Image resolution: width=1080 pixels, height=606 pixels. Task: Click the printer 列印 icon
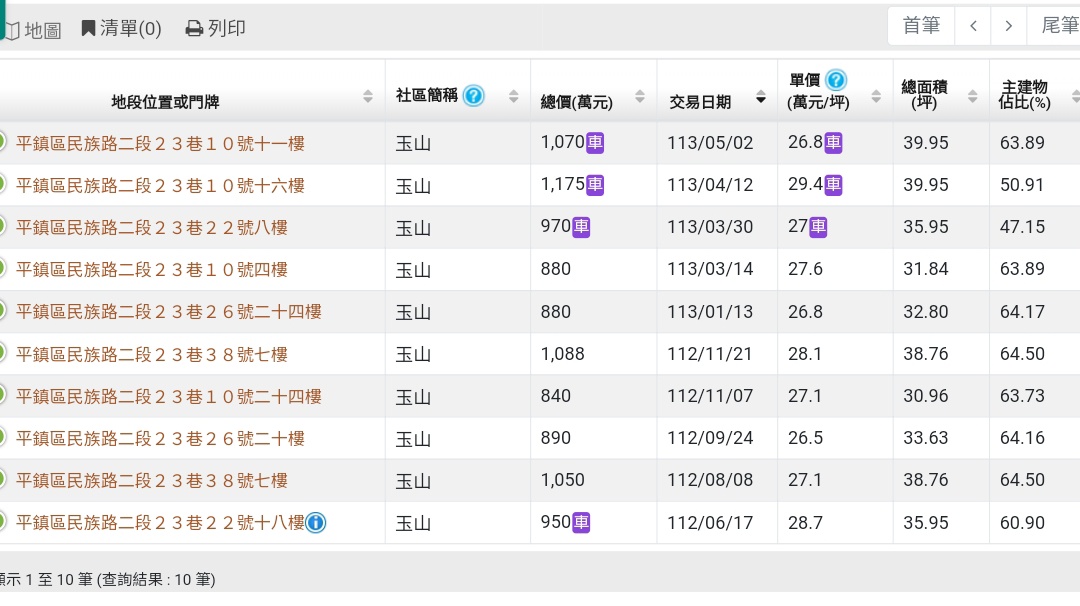tap(194, 28)
